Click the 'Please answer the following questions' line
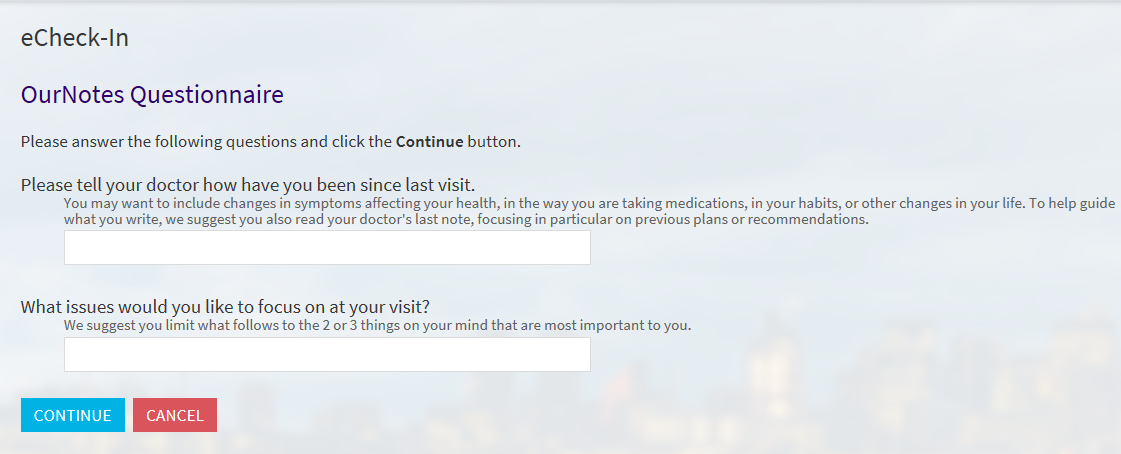The height and width of the screenshot is (454, 1121). point(271,142)
